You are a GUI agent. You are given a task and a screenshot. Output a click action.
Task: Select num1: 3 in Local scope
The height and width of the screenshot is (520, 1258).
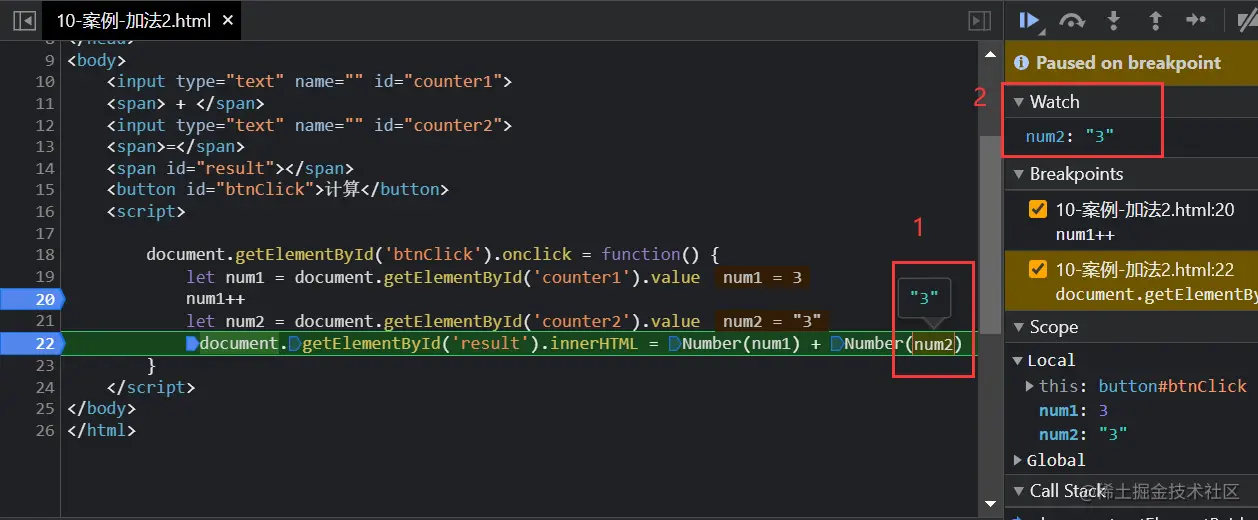point(1073,410)
